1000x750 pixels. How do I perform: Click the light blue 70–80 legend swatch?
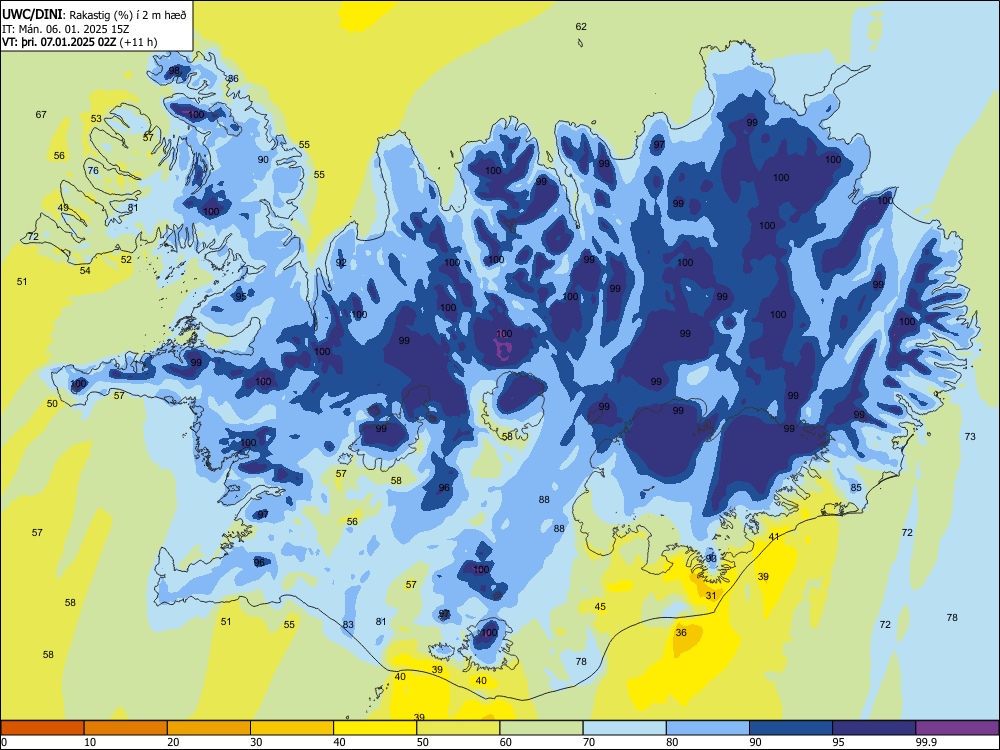pos(624,728)
